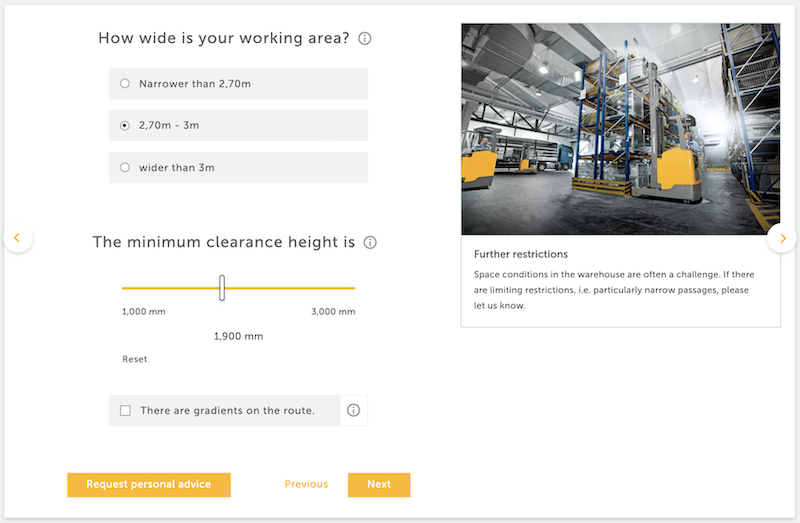Image resolution: width=800 pixels, height=523 pixels.
Task: Go back using the 'Previous' link
Action: [x=306, y=484]
